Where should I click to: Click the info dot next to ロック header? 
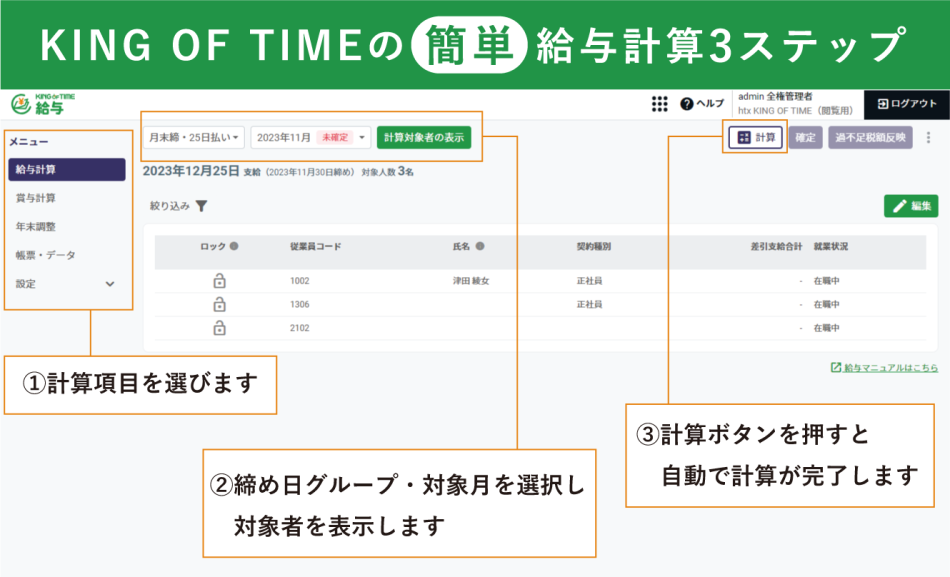234,246
